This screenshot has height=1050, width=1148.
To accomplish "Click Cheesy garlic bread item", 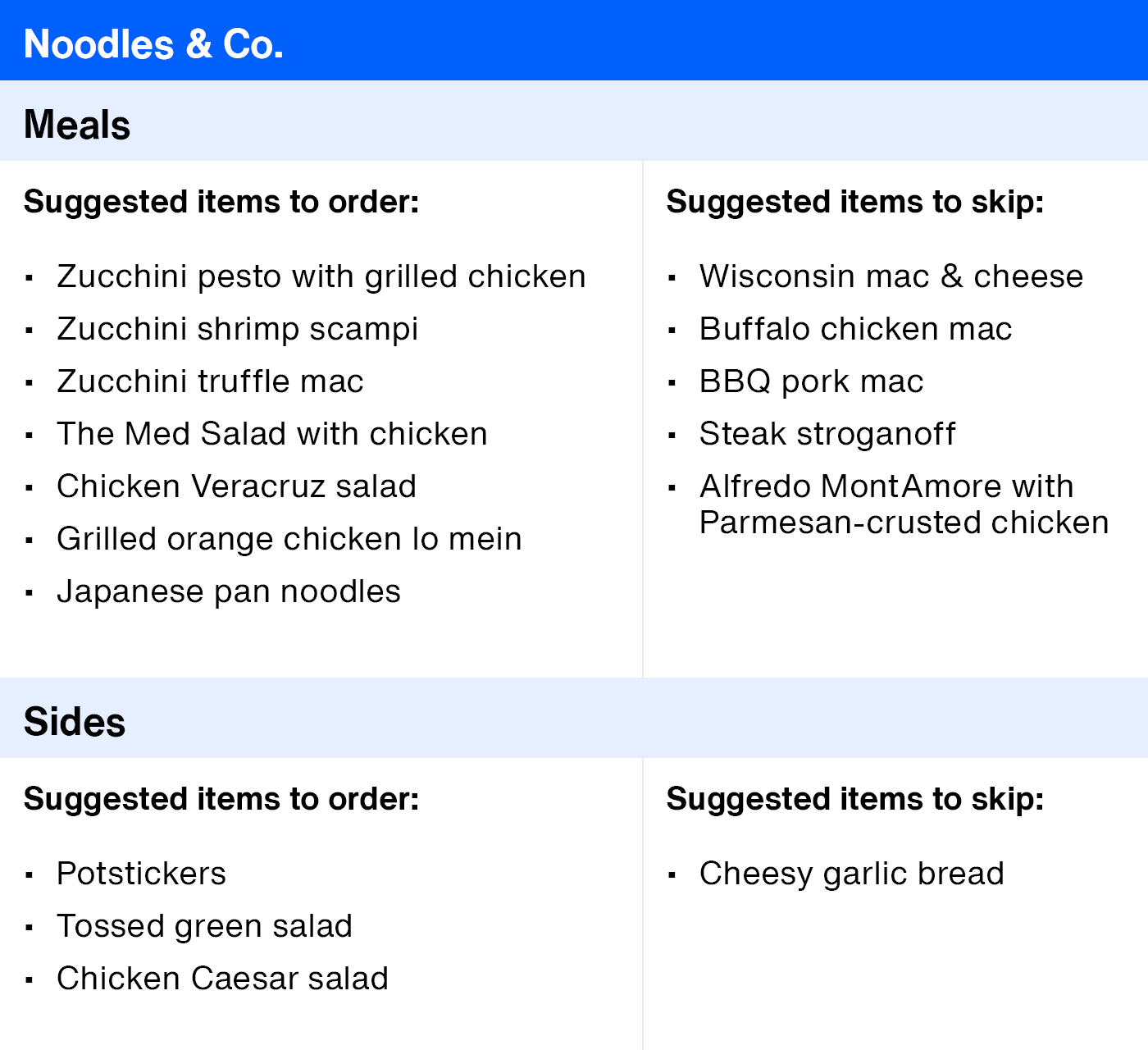I will (x=852, y=874).
